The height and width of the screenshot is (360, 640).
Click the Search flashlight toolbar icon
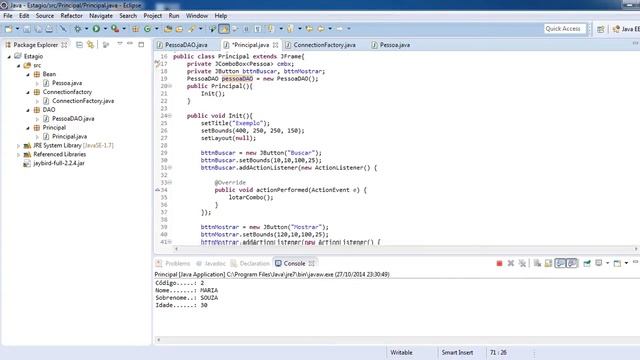191,29
